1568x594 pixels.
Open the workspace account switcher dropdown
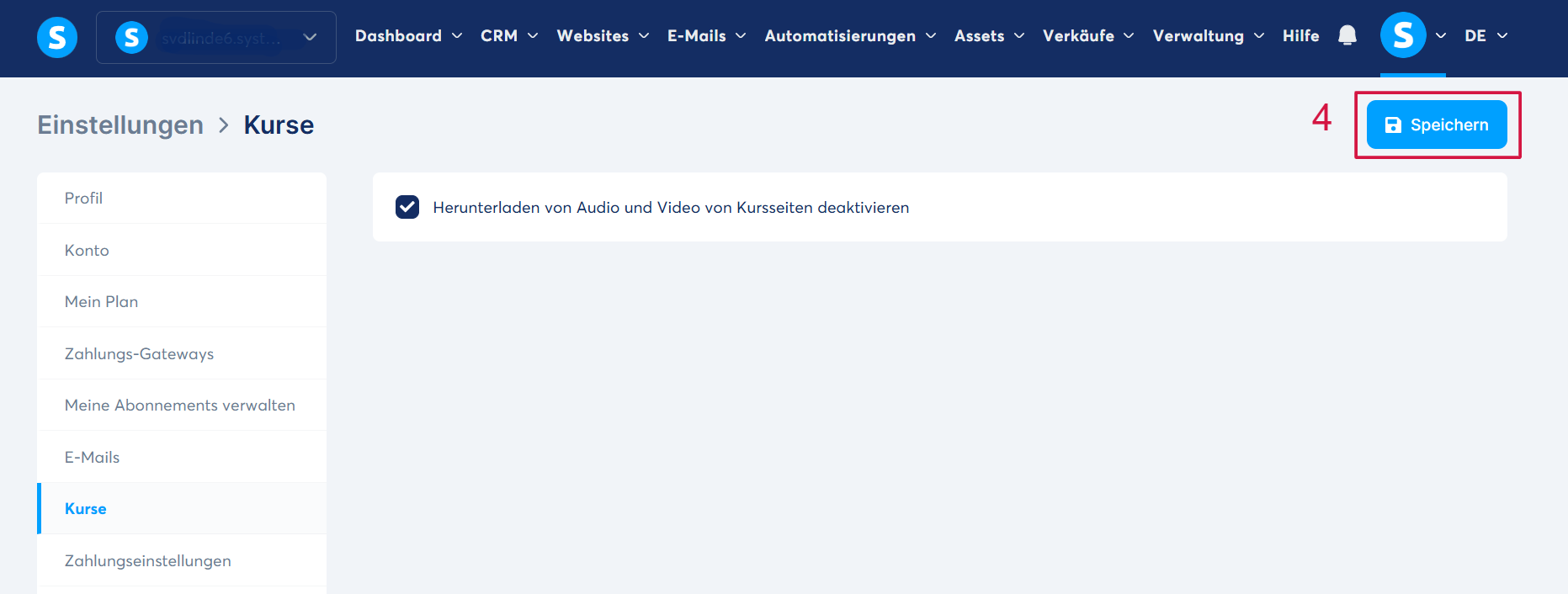click(216, 37)
